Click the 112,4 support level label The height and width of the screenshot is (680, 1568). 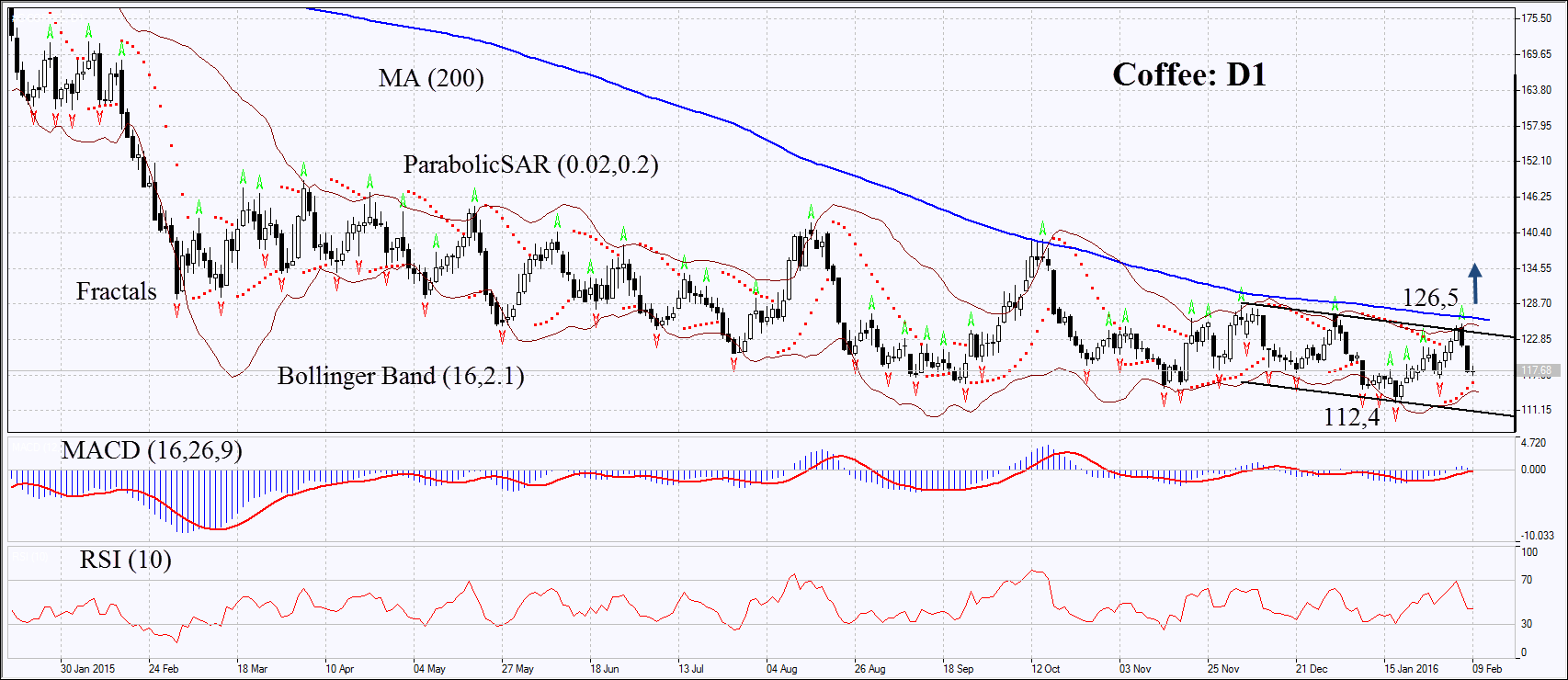click(1352, 418)
